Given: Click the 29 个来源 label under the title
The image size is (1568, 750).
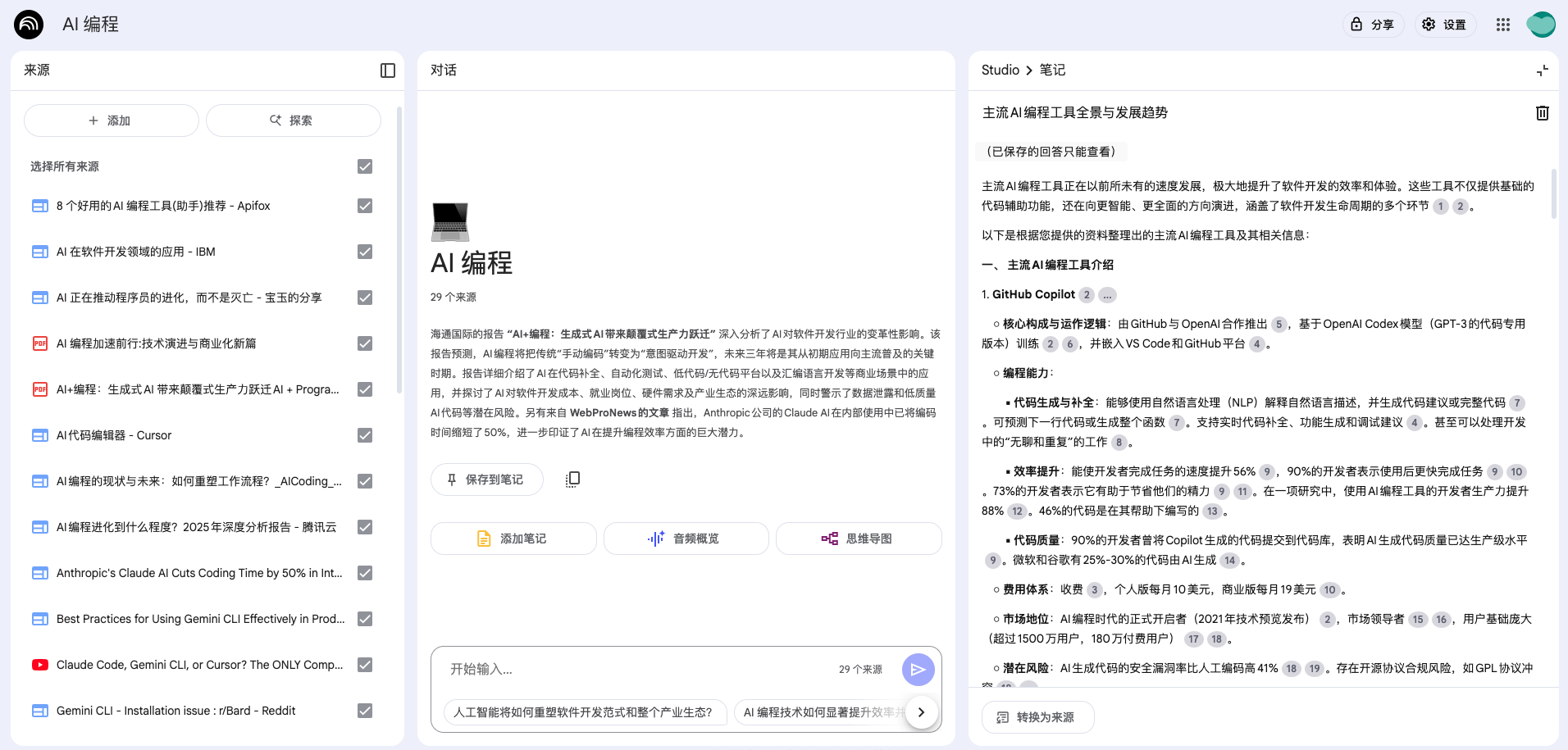Looking at the screenshot, I should coord(454,298).
